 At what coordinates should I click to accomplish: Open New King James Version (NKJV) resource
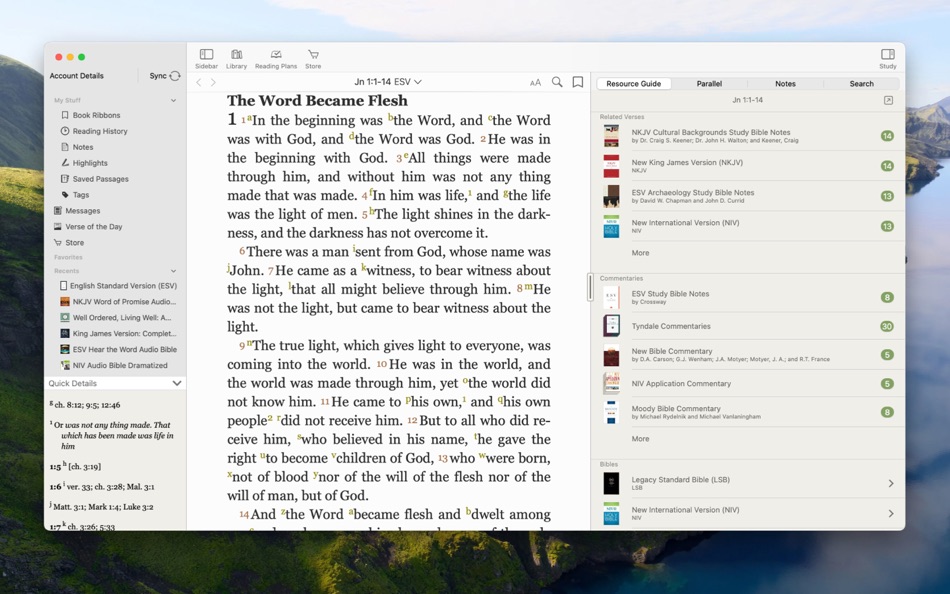(x=749, y=166)
